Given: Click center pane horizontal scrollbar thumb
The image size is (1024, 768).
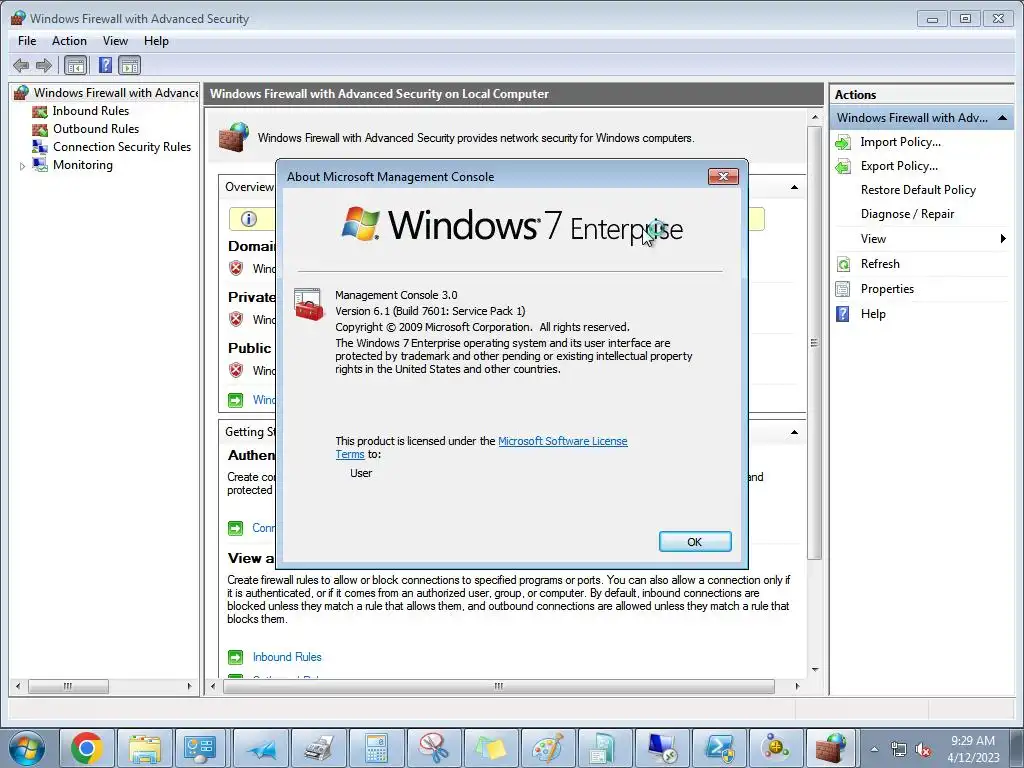Looking at the screenshot, I should pos(499,686).
